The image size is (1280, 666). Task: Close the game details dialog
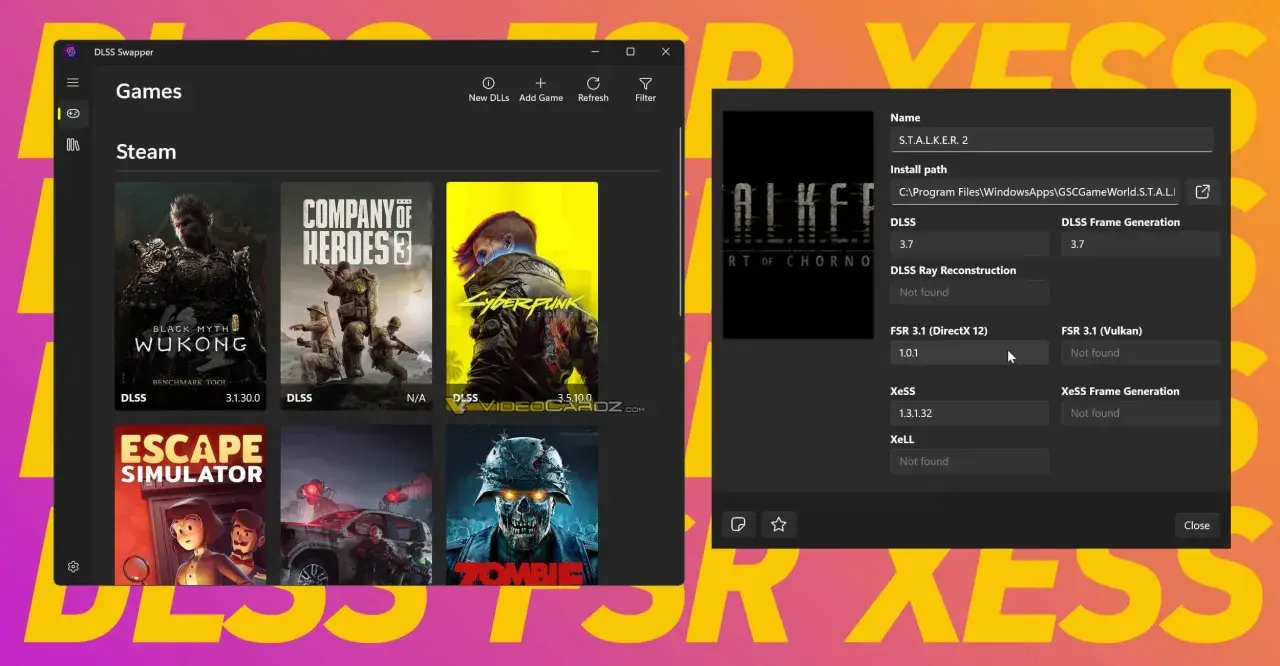(x=1197, y=525)
